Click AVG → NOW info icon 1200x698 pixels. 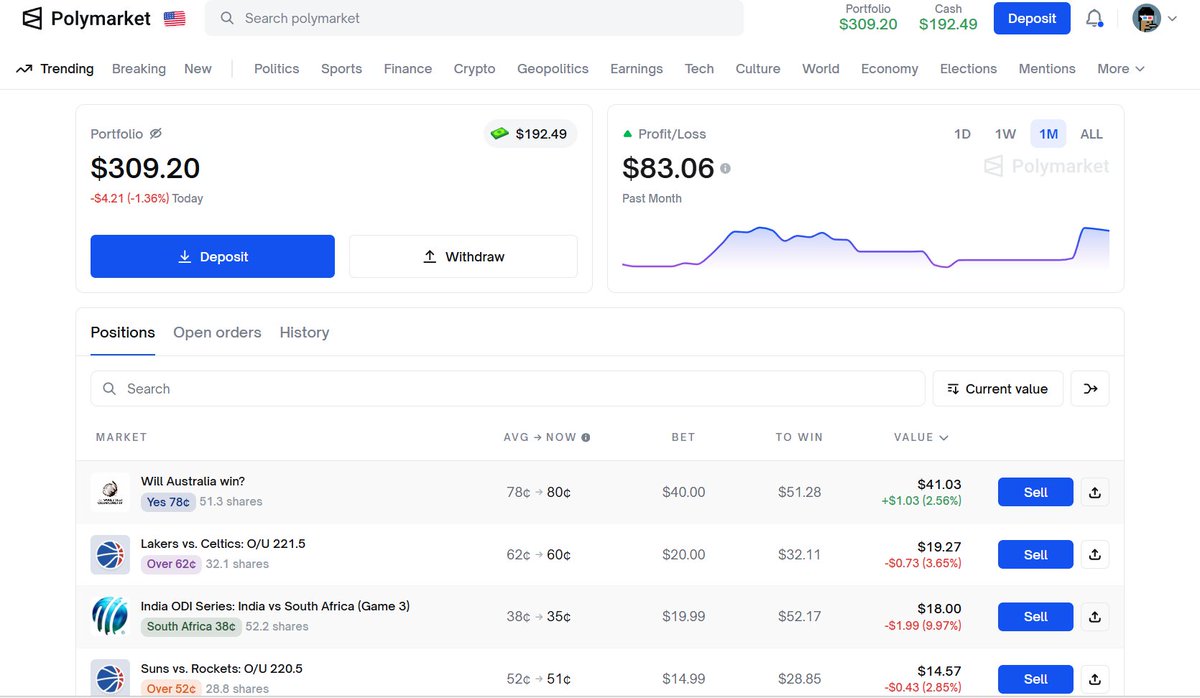(586, 437)
